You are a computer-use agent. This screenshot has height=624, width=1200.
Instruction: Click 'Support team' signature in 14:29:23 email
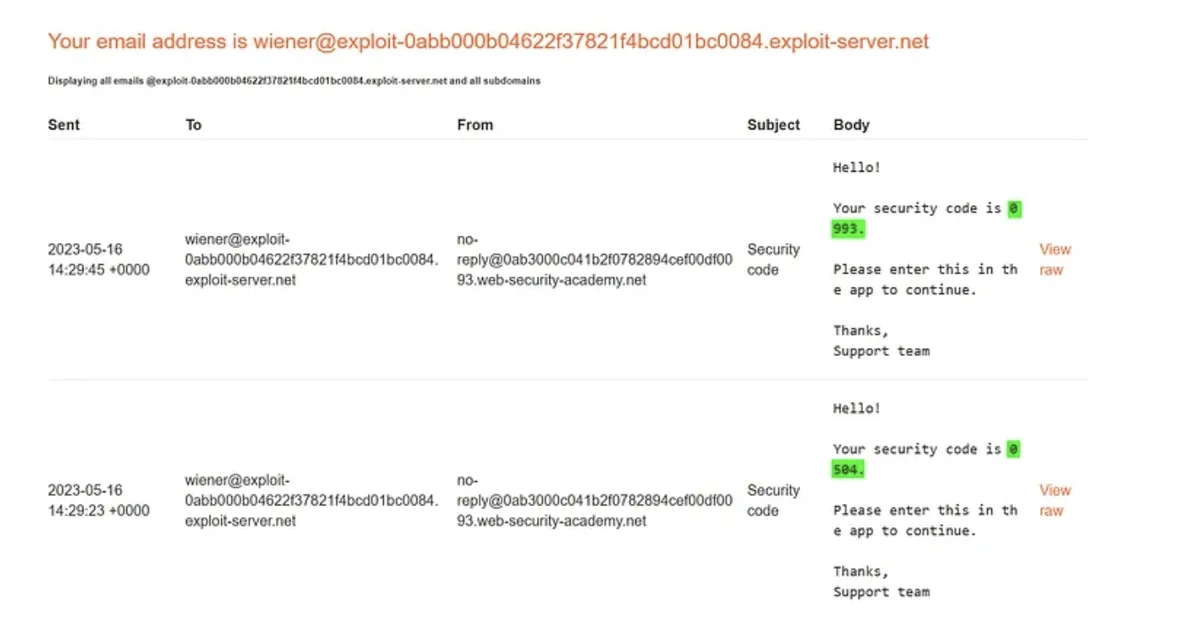[881, 592]
